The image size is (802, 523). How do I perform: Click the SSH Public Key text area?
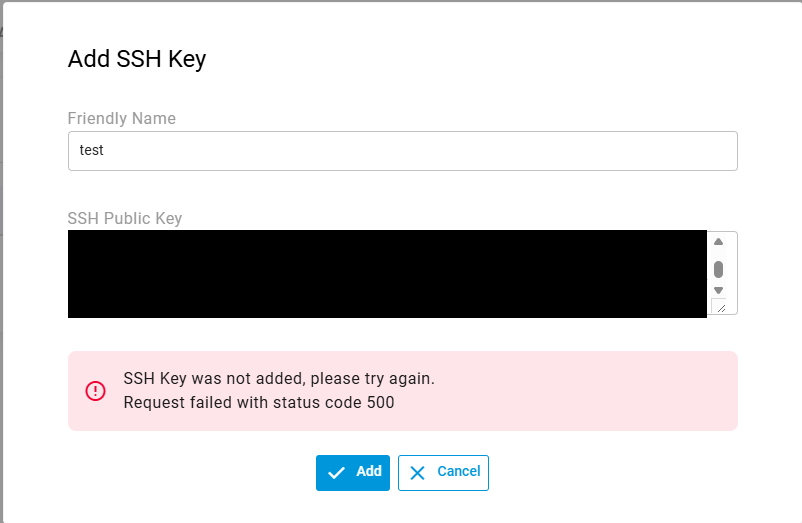387,274
